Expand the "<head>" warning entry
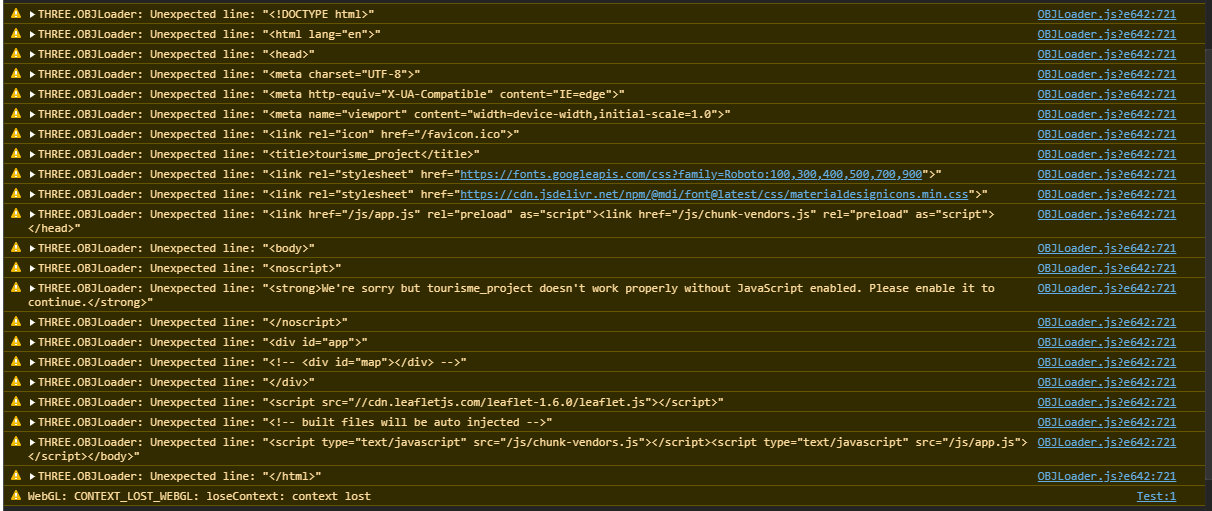Image resolution: width=1212 pixels, height=511 pixels. pos(32,54)
